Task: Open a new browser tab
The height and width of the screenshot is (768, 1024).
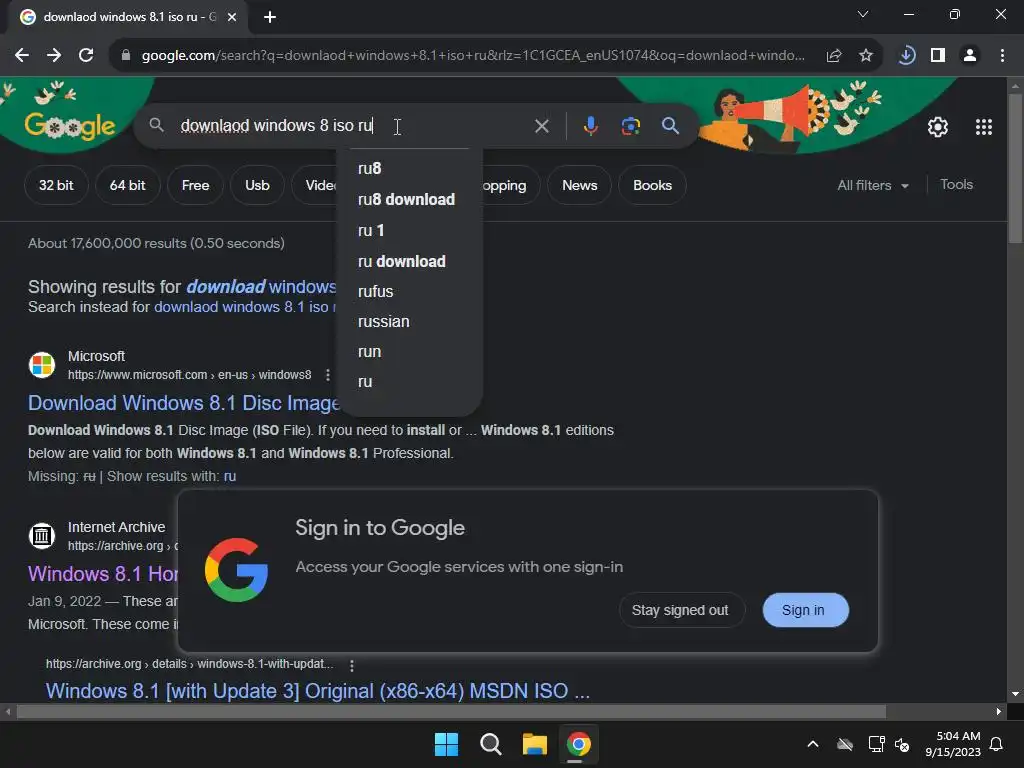Action: point(270,17)
